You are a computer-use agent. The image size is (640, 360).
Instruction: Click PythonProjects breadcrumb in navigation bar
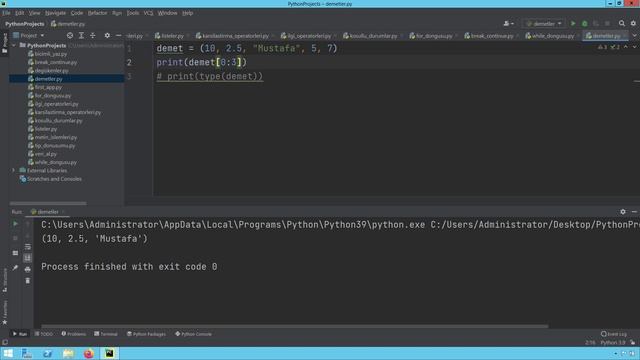24,24
